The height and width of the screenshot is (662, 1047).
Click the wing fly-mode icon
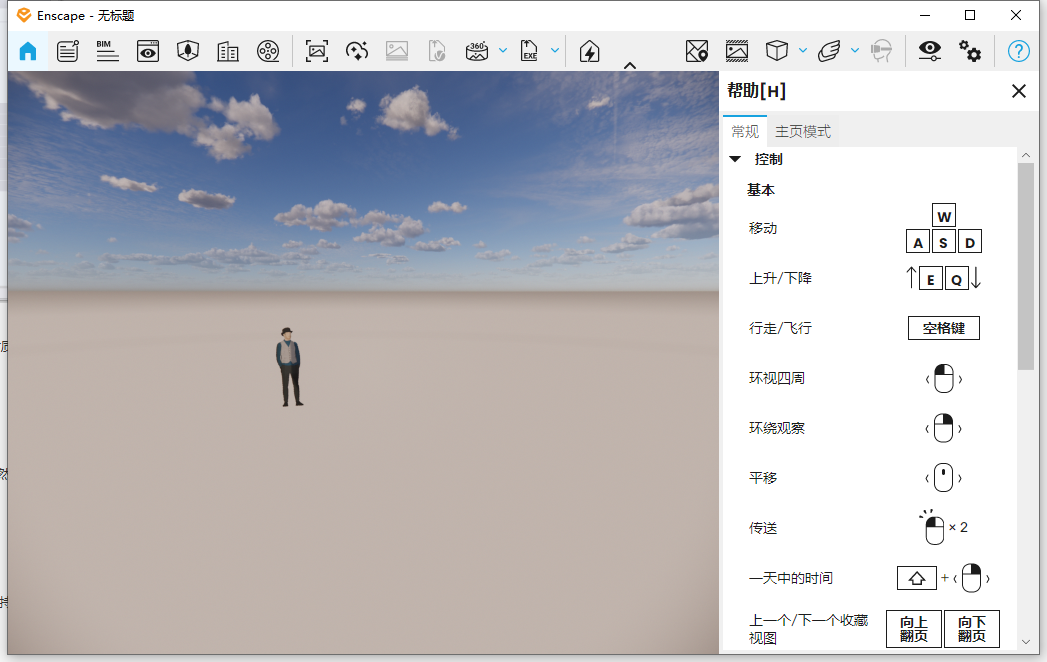click(829, 51)
